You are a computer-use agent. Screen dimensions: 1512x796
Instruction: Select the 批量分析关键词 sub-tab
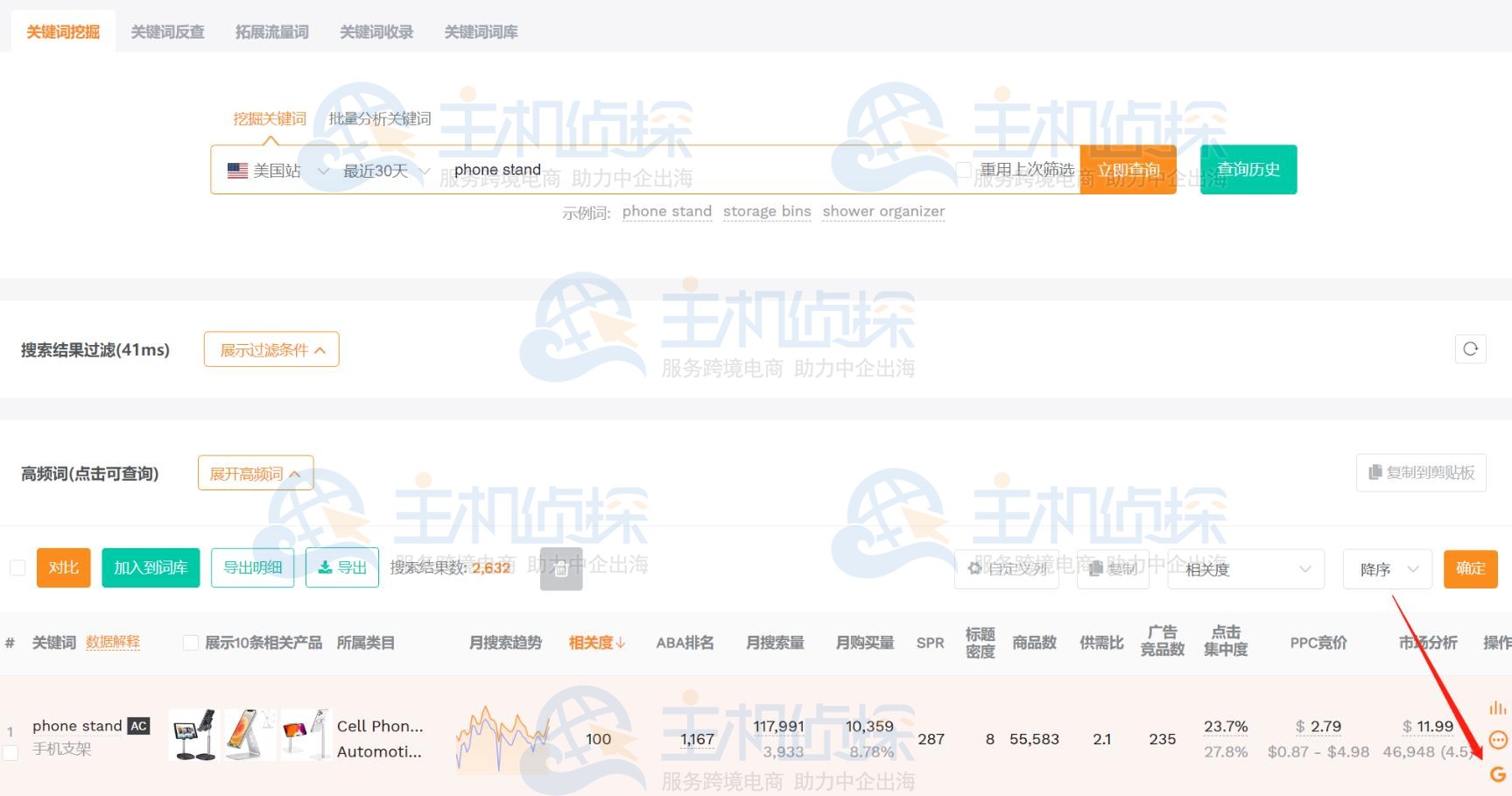[380, 118]
